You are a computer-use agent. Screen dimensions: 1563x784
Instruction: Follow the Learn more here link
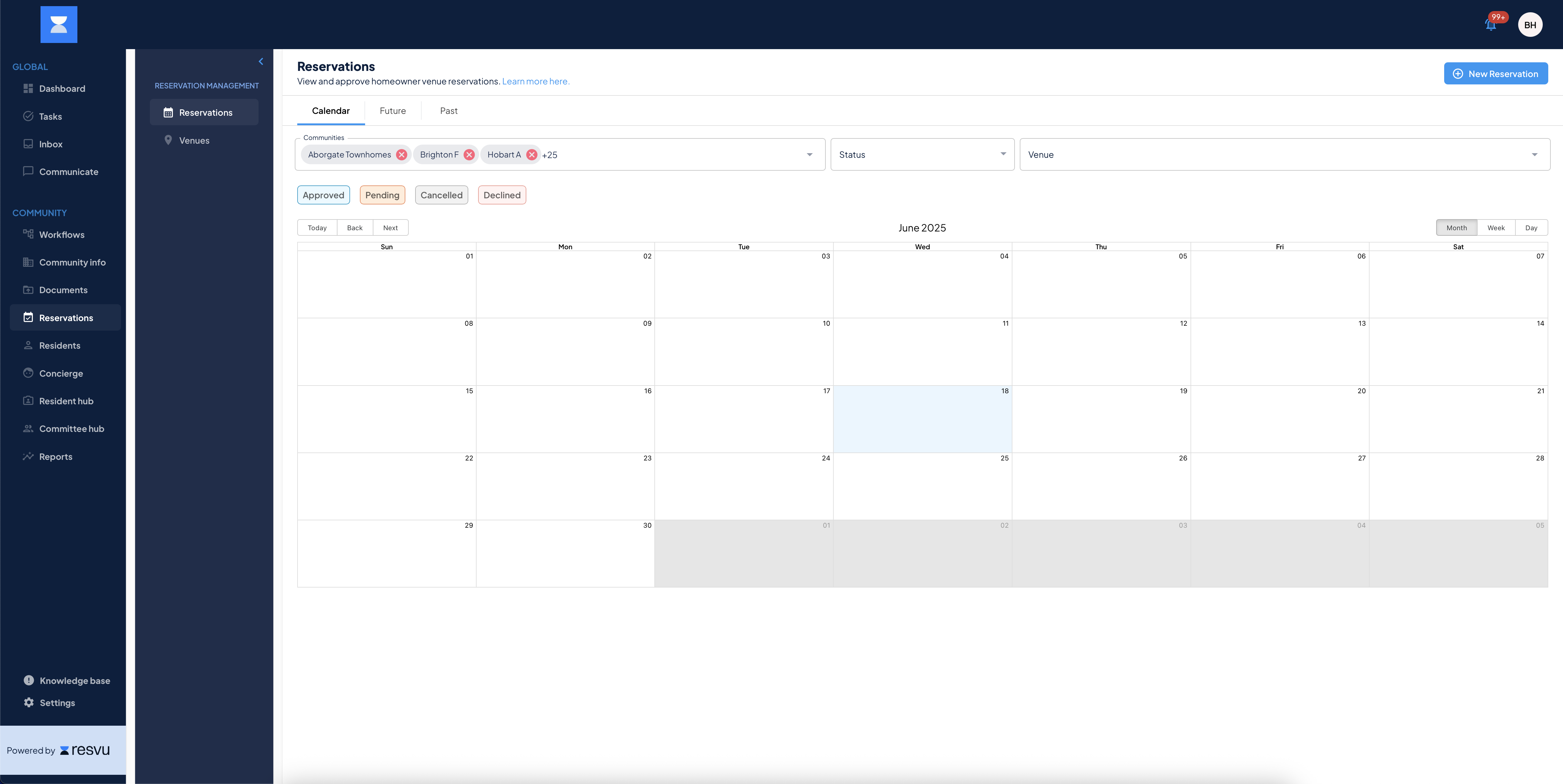pyautogui.click(x=536, y=81)
